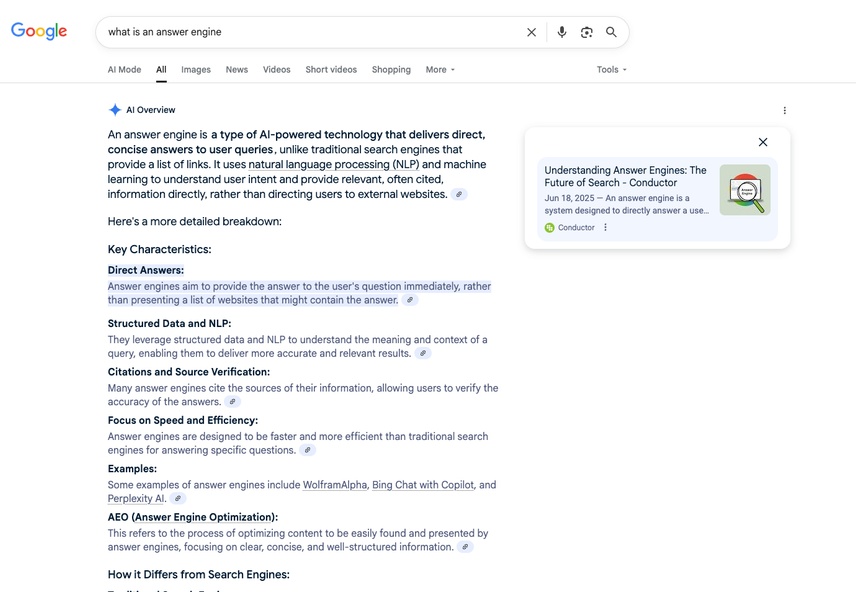This screenshot has height=592, width=856.
Task: Switch to the Short videos tab
Action: [x=331, y=70]
